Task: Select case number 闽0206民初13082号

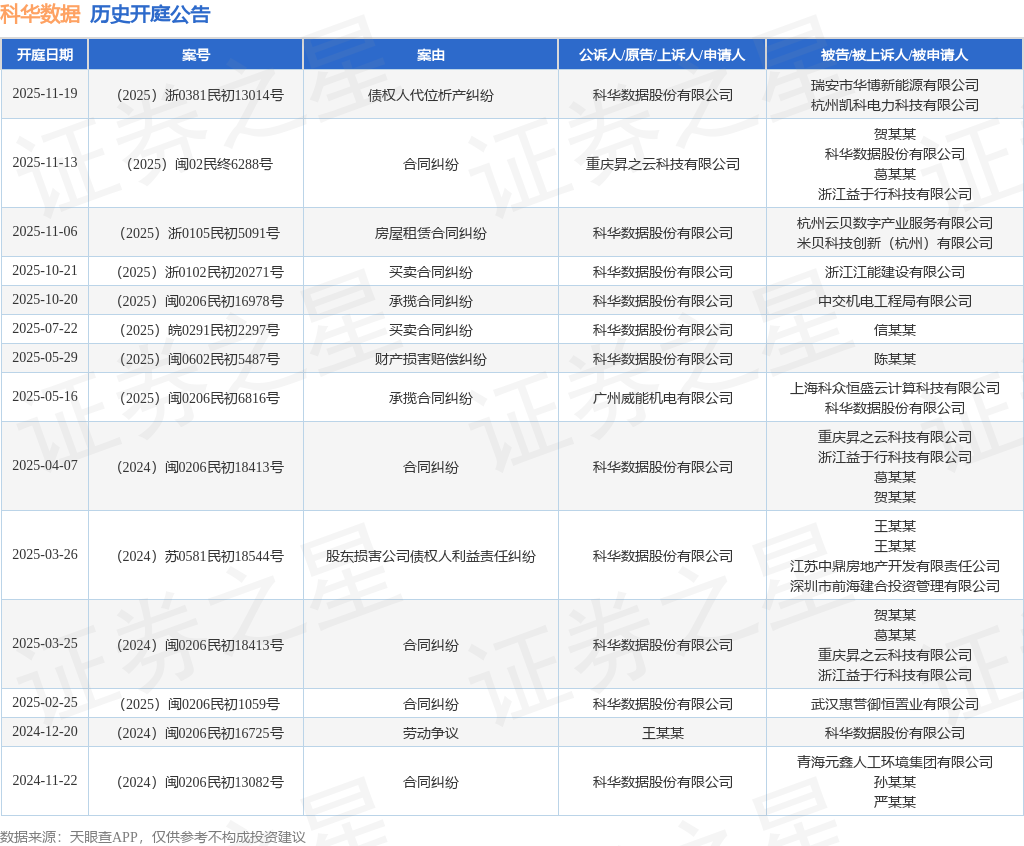Action: click(200, 783)
